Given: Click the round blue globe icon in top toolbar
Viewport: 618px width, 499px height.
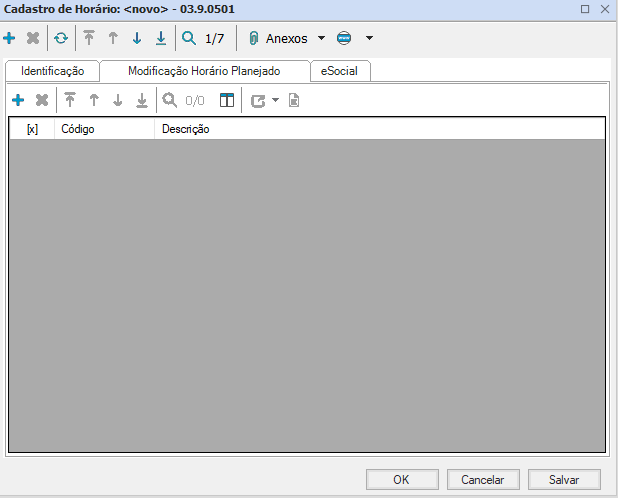Looking at the screenshot, I should [x=345, y=39].
